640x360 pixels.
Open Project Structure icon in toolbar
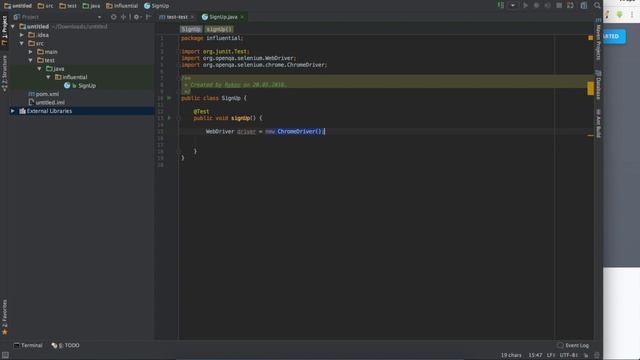tap(584, 5)
